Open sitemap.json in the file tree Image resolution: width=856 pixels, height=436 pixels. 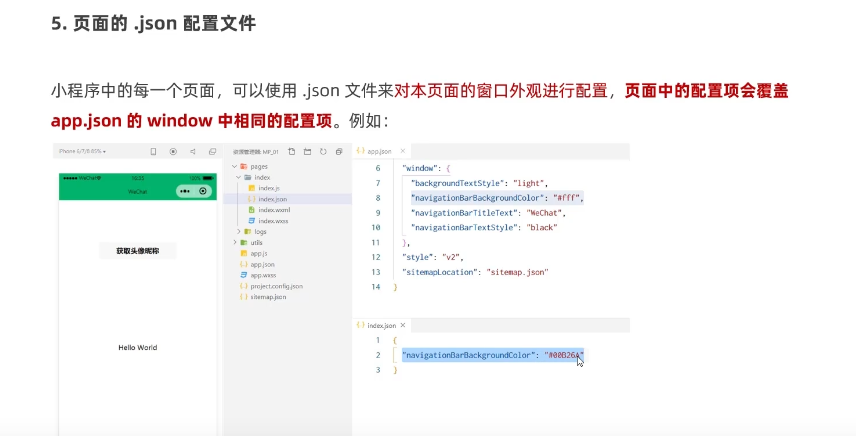(268, 297)
